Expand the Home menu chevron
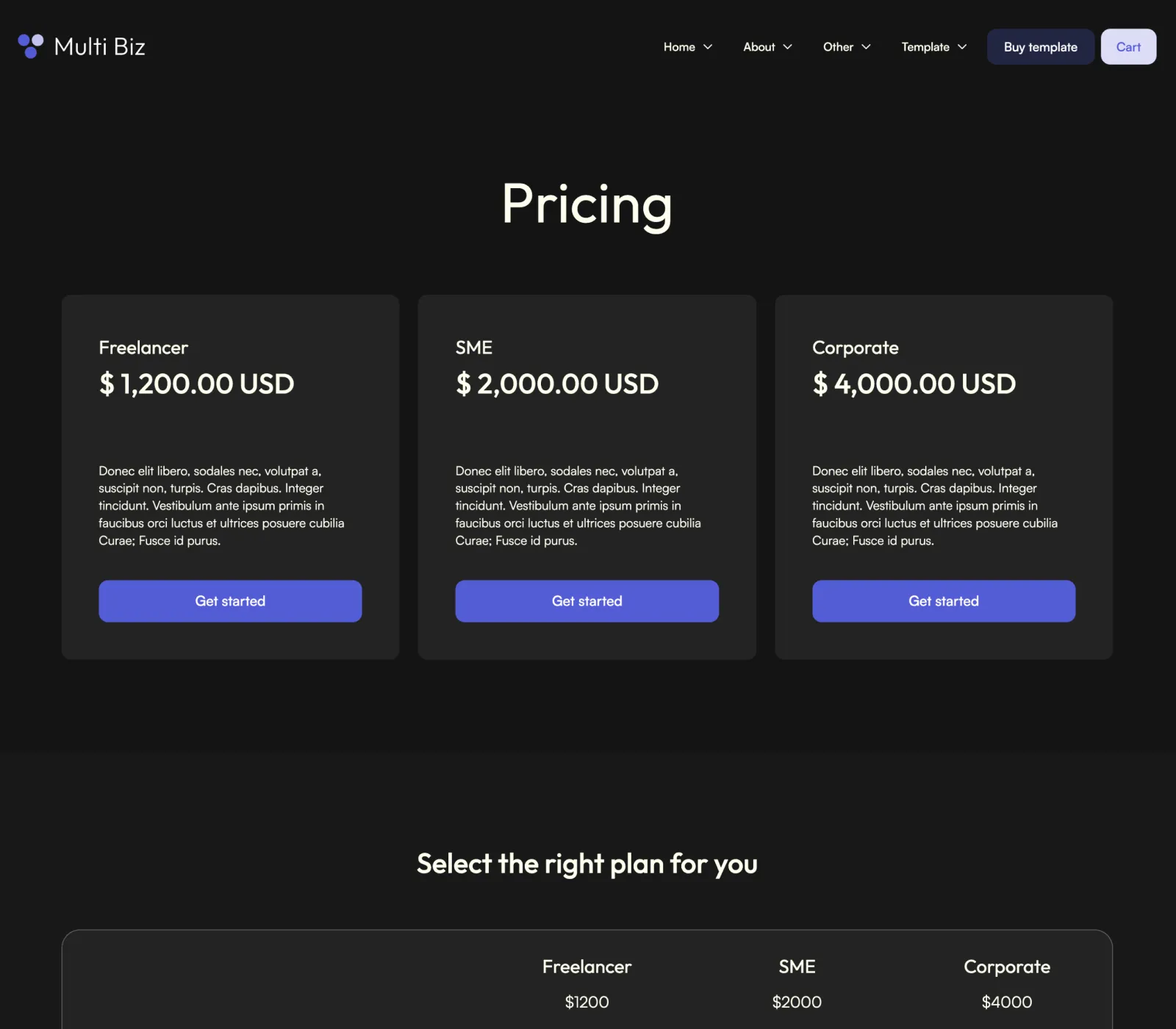This screenshot has width=1176, height=1029. [708, 47]
